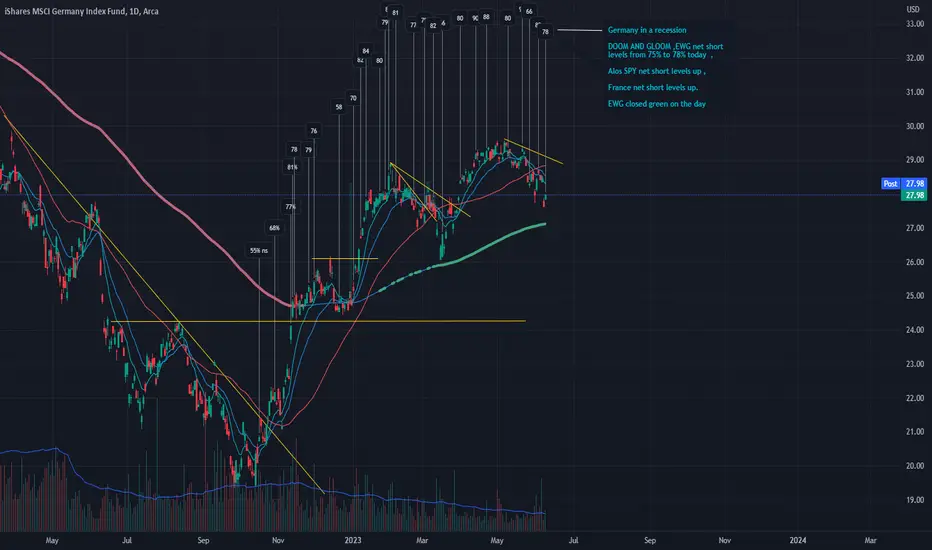Click the 2023 label on the time axis
This screenshot has height=550, width=932.
tap(352, 540)
